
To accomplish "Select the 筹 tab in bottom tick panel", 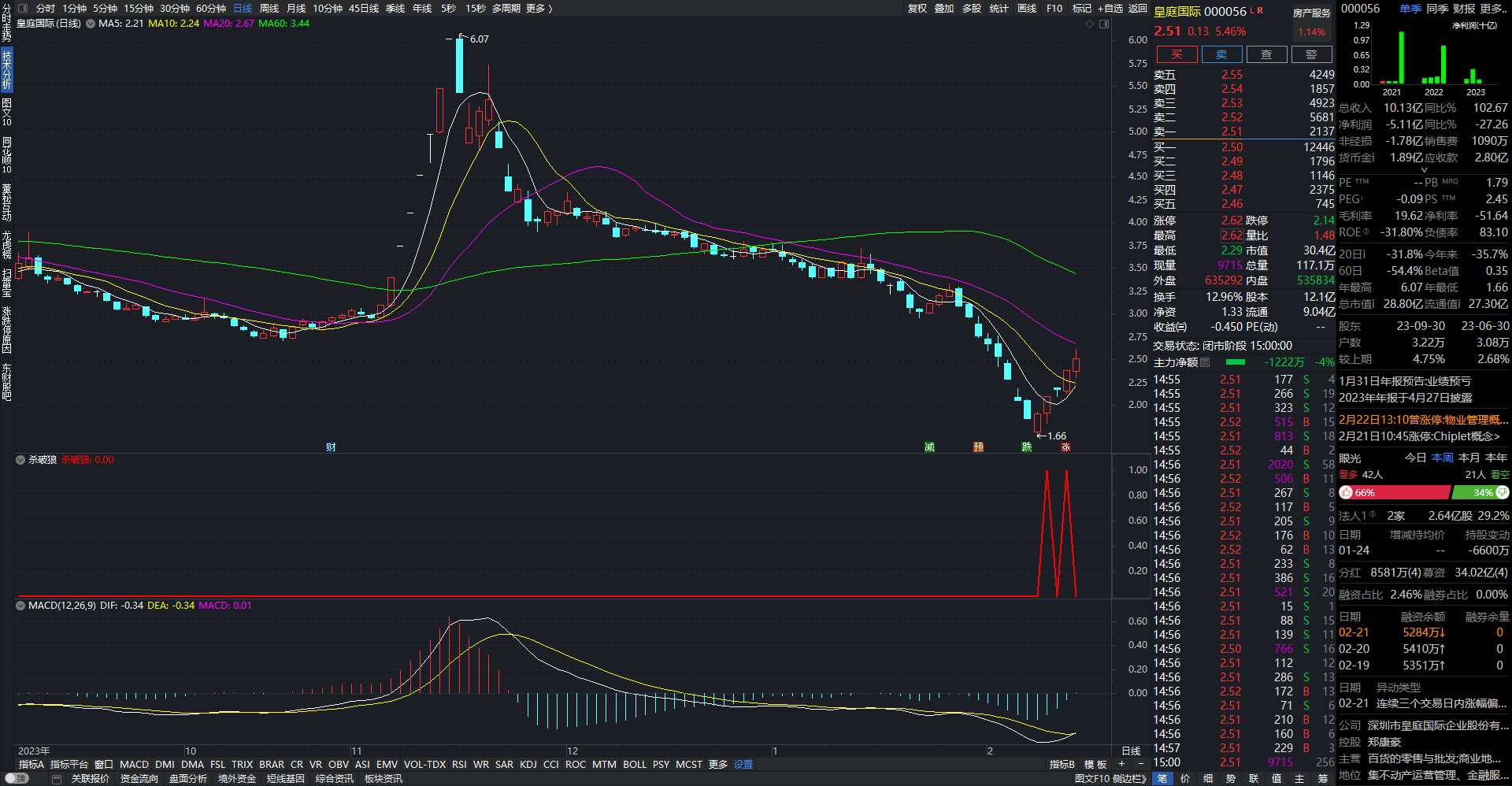I will tap(1322, 779).
